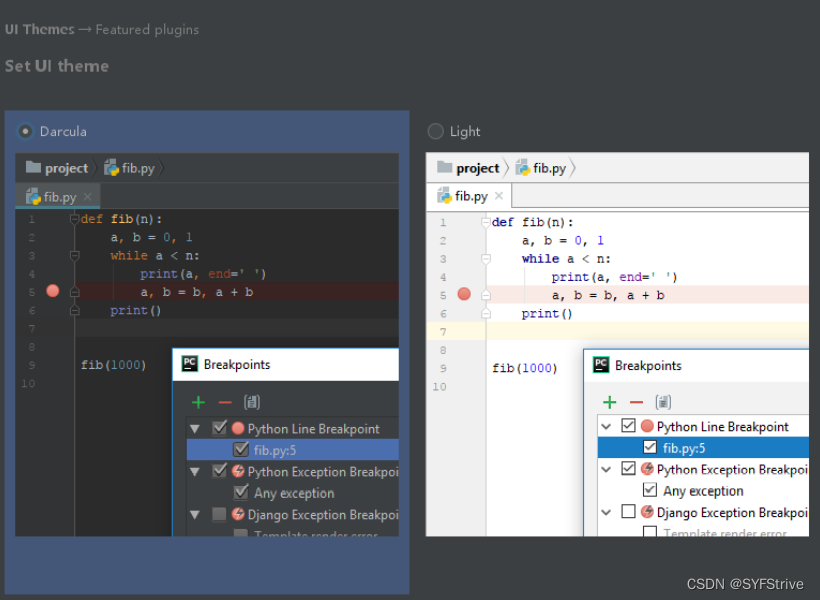Add a breakpoint with green plus in Darcula dialog
This screenshot has height=600, width=820.
[198, 402]
